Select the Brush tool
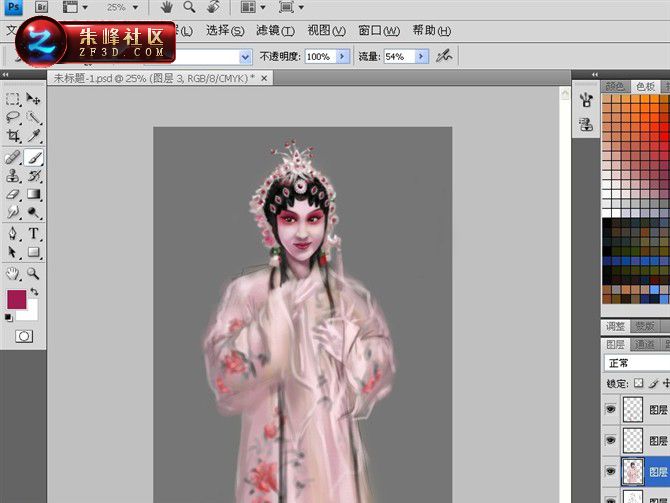Image resolution: width=670 pixels, height=503 pixels. [33, 157]
